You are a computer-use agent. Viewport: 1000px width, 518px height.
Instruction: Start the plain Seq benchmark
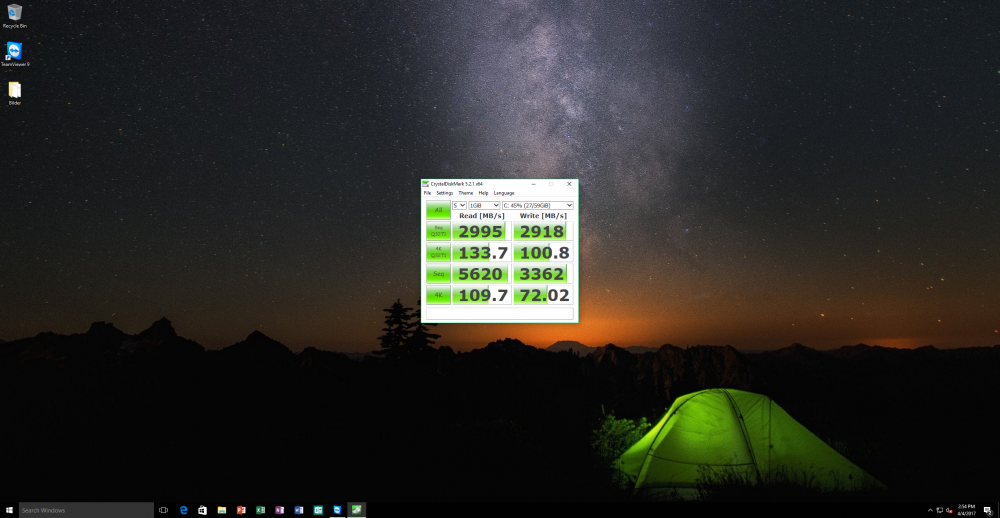(x=438, y=274)
